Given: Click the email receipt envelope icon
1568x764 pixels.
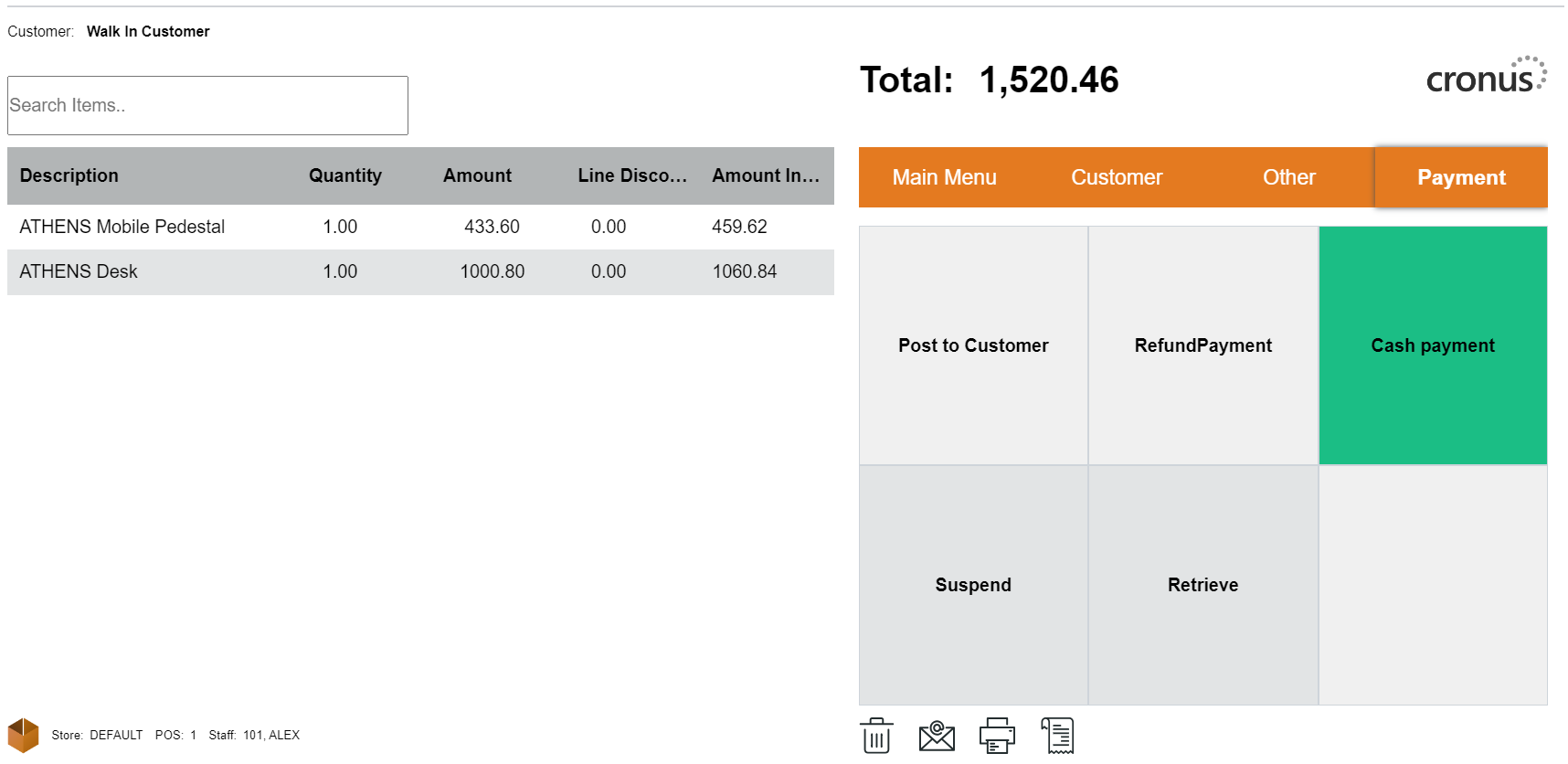Looking at the screenshot, I should click(x=936, y=736).
